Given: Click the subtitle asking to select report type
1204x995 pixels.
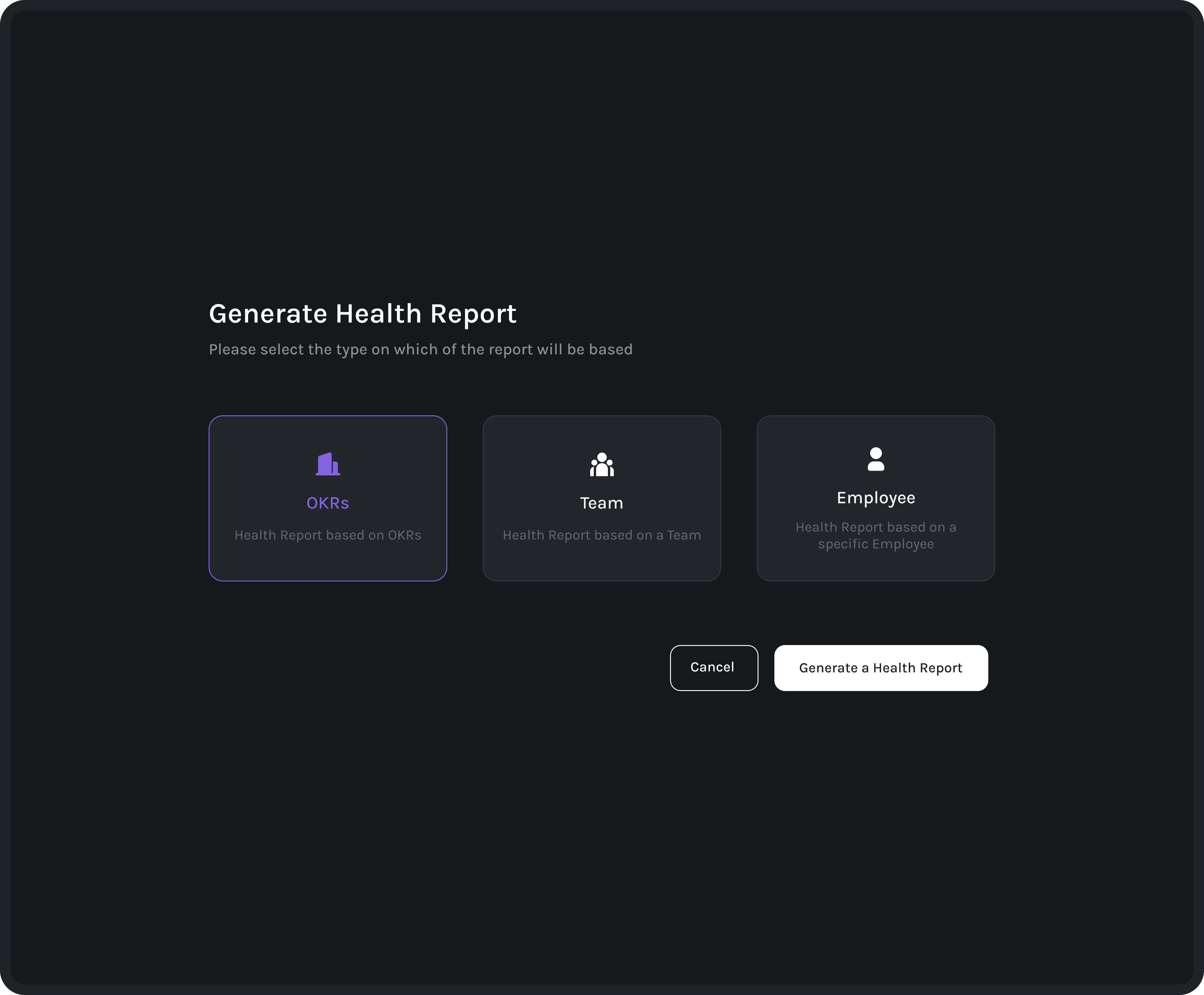Looking at the screenshot, I should coord(420,349).
